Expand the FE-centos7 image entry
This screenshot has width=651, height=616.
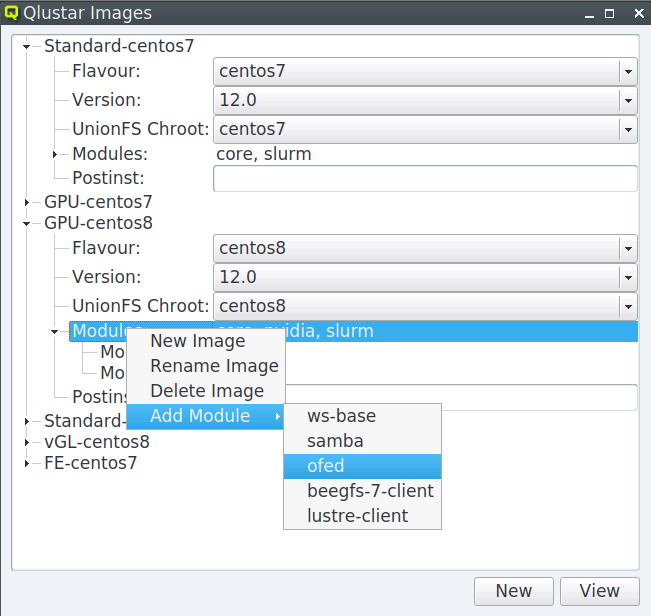(27, 463)
